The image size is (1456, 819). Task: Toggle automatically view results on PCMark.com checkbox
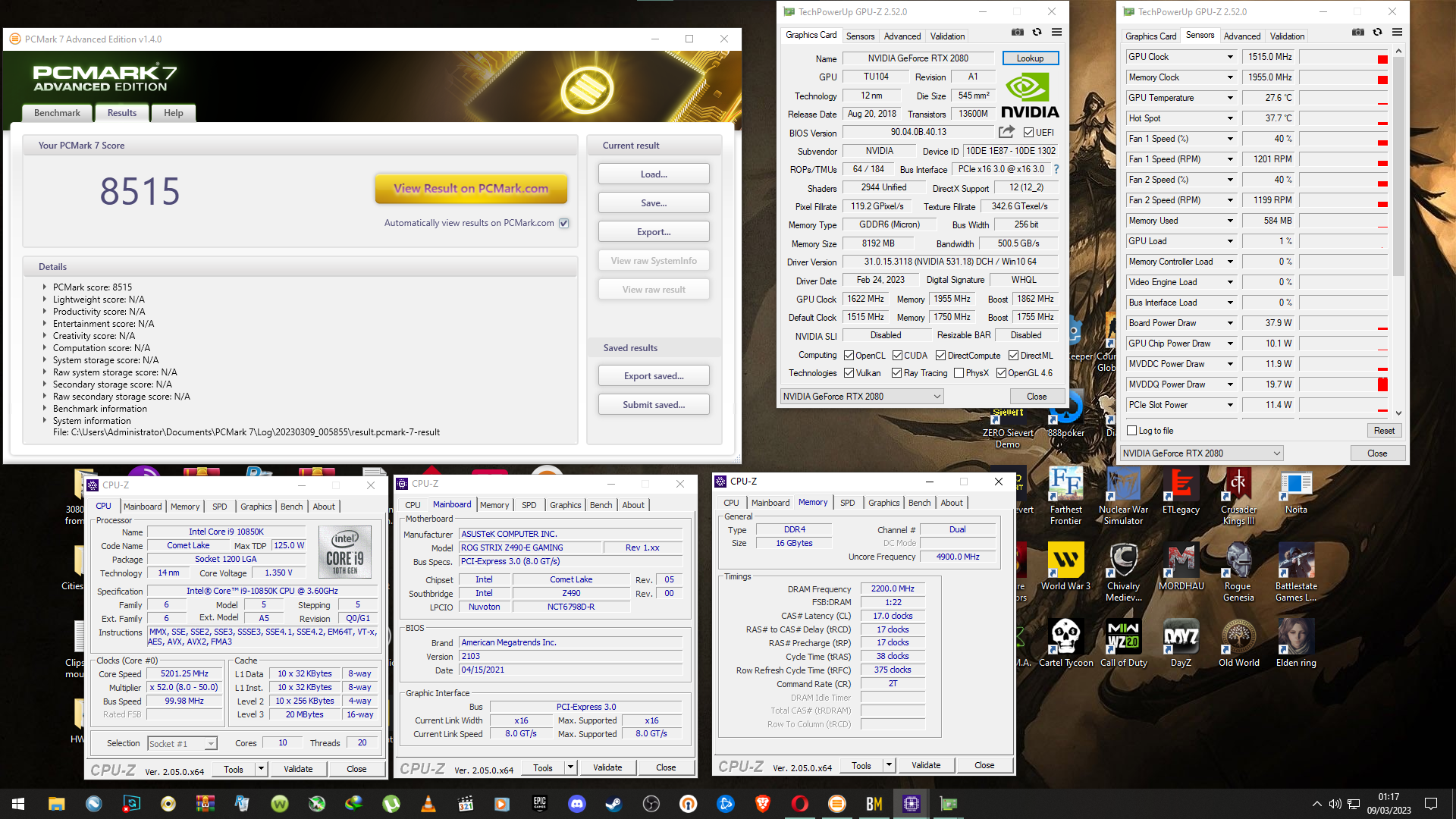563,223
